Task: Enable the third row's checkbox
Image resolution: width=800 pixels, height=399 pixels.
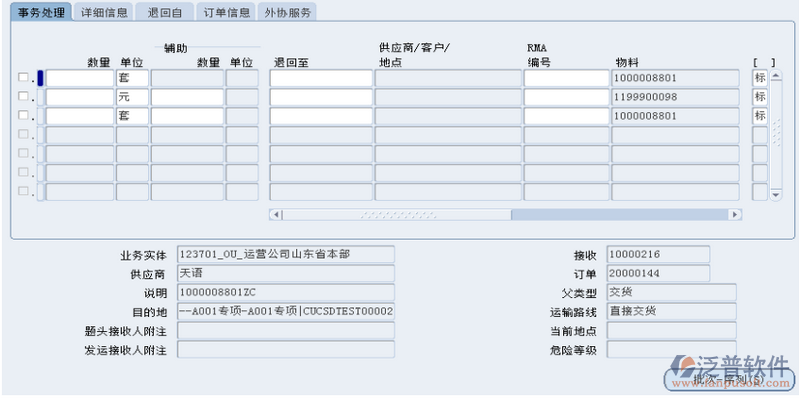Action: click(x=23, y=115)
